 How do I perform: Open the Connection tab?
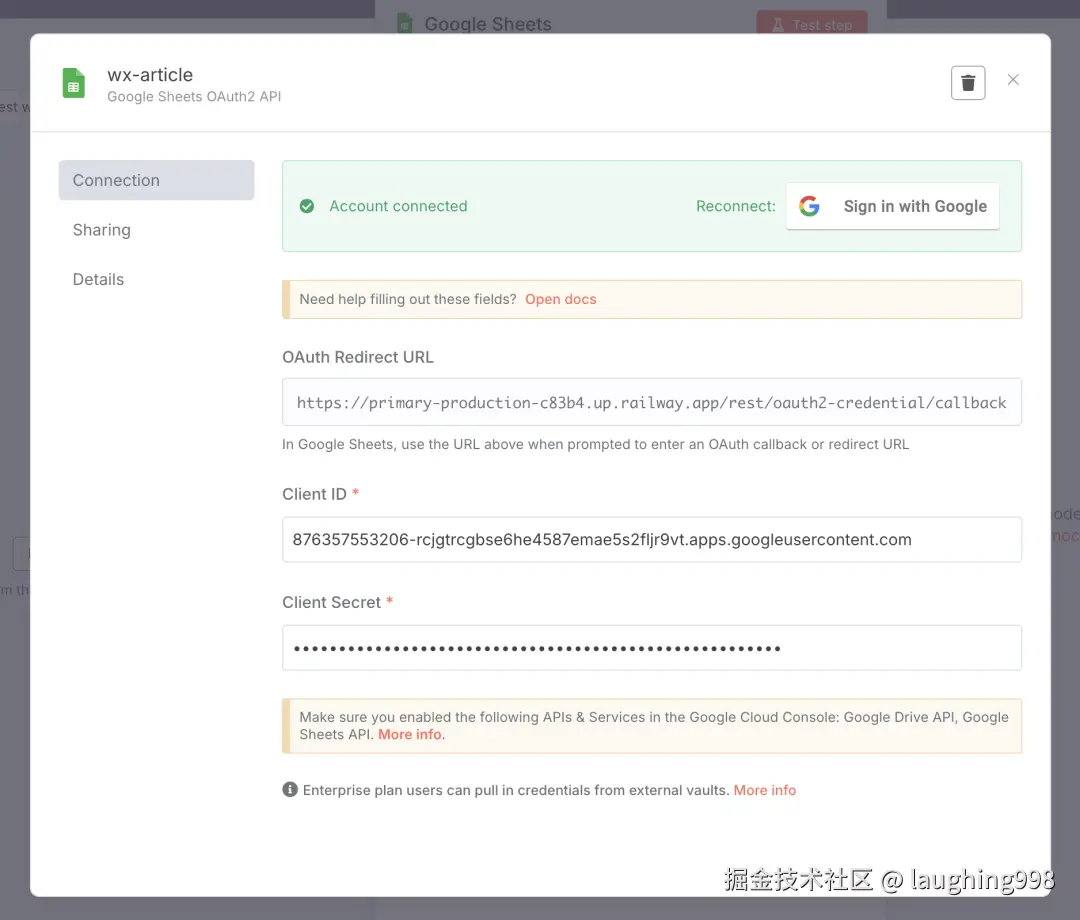tap(156, 180)
